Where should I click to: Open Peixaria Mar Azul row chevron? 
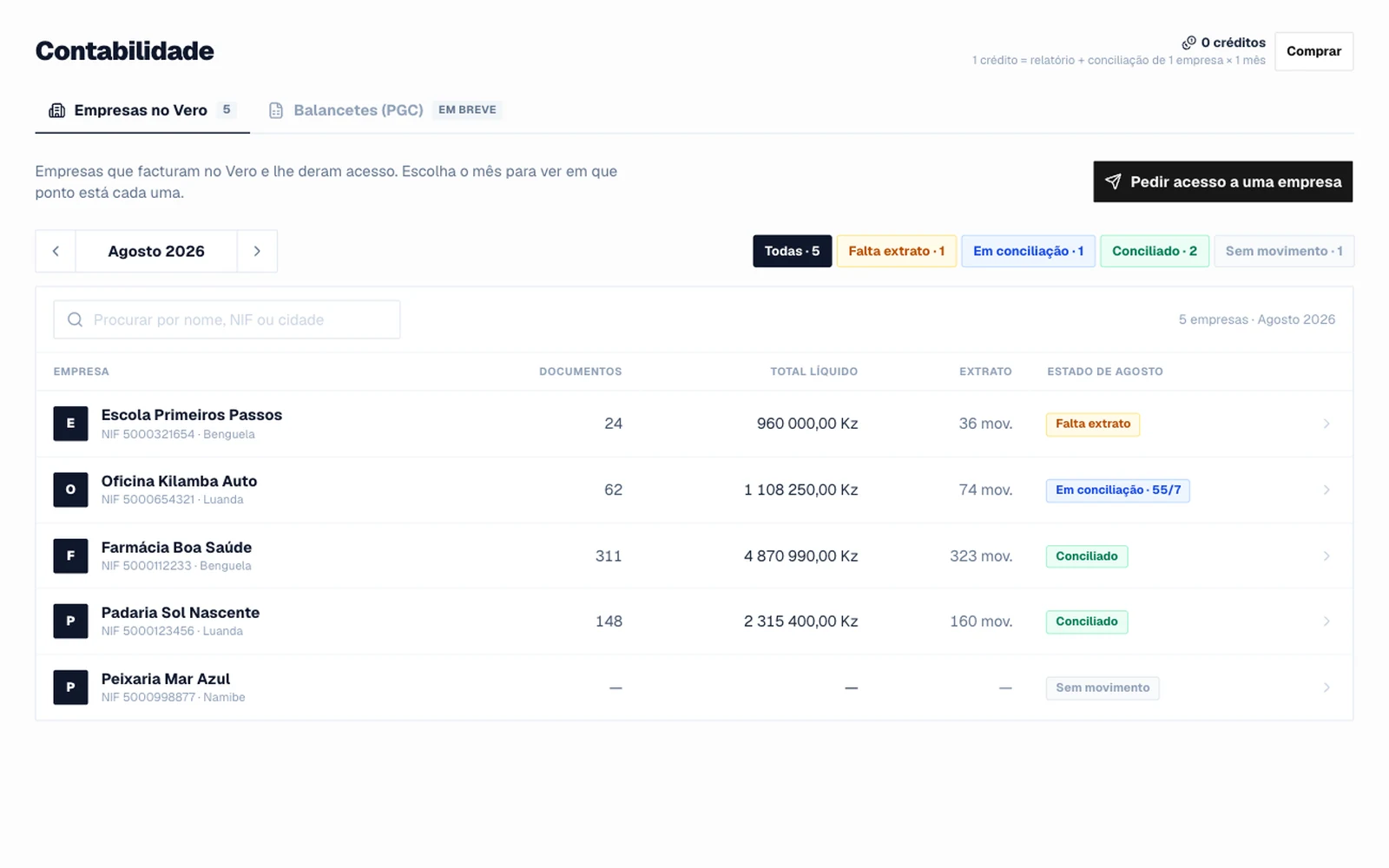[1326, 687]
